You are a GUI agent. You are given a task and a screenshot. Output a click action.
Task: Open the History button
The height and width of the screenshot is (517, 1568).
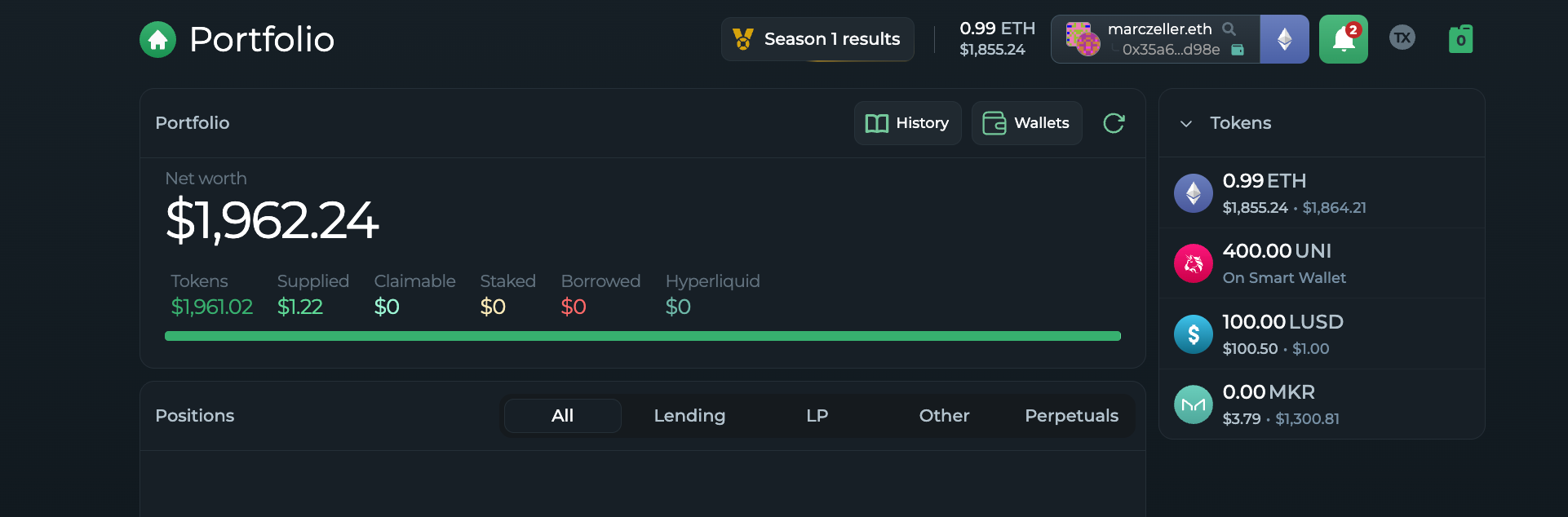(x=907, y=123)
